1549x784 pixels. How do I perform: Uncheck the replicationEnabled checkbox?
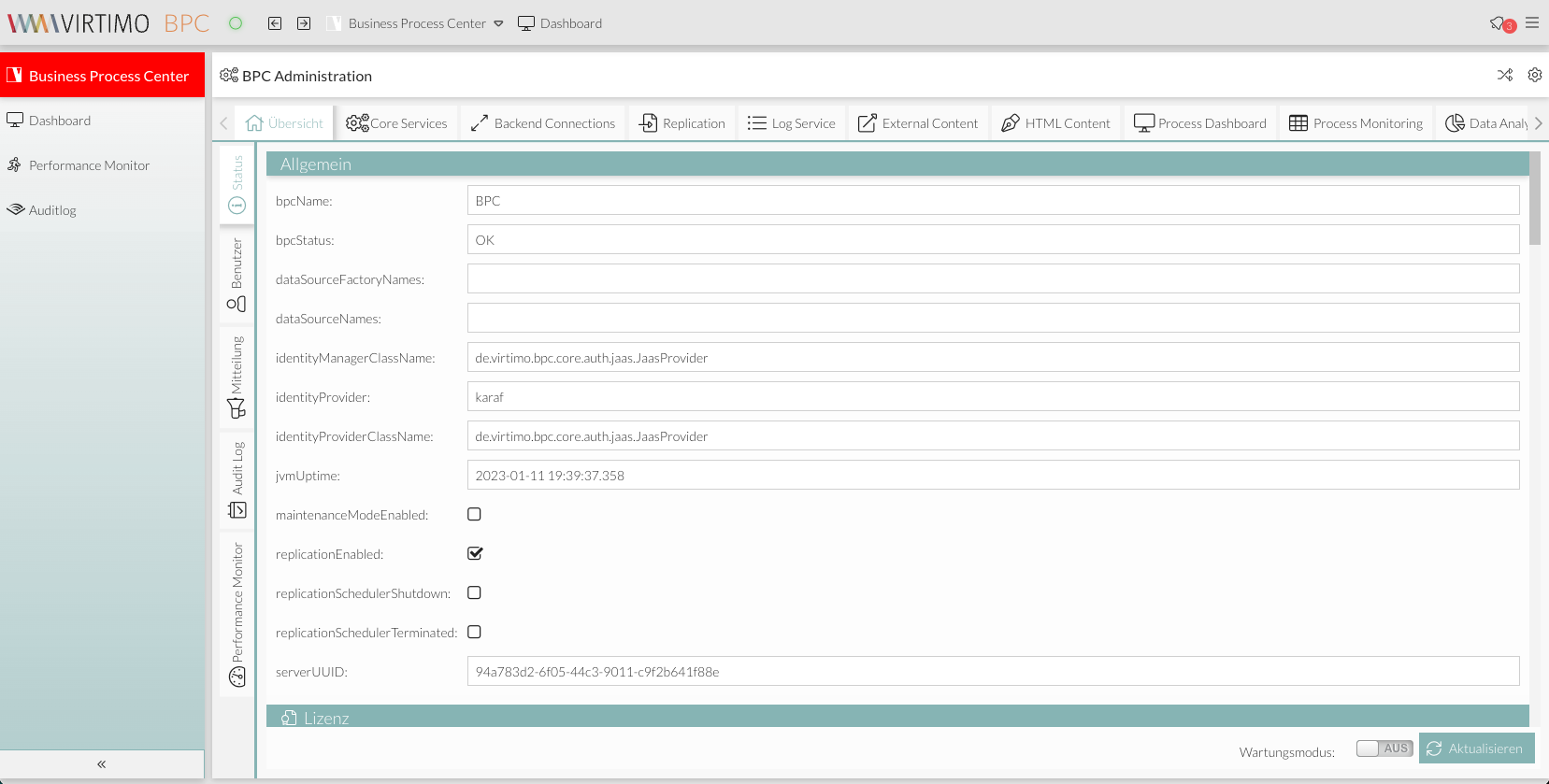pos(475,554)
